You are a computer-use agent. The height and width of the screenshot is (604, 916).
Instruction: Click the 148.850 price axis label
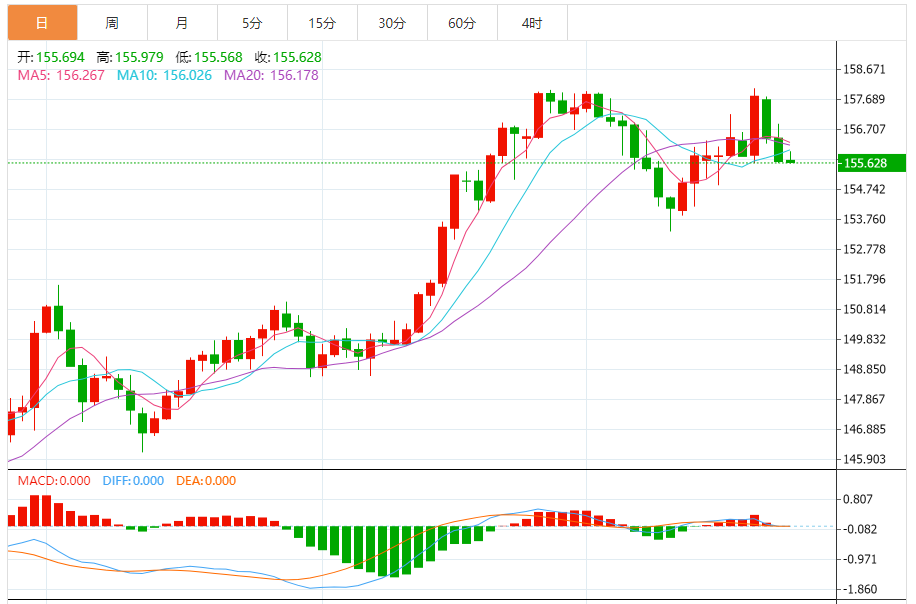click(x=864, y=369)
